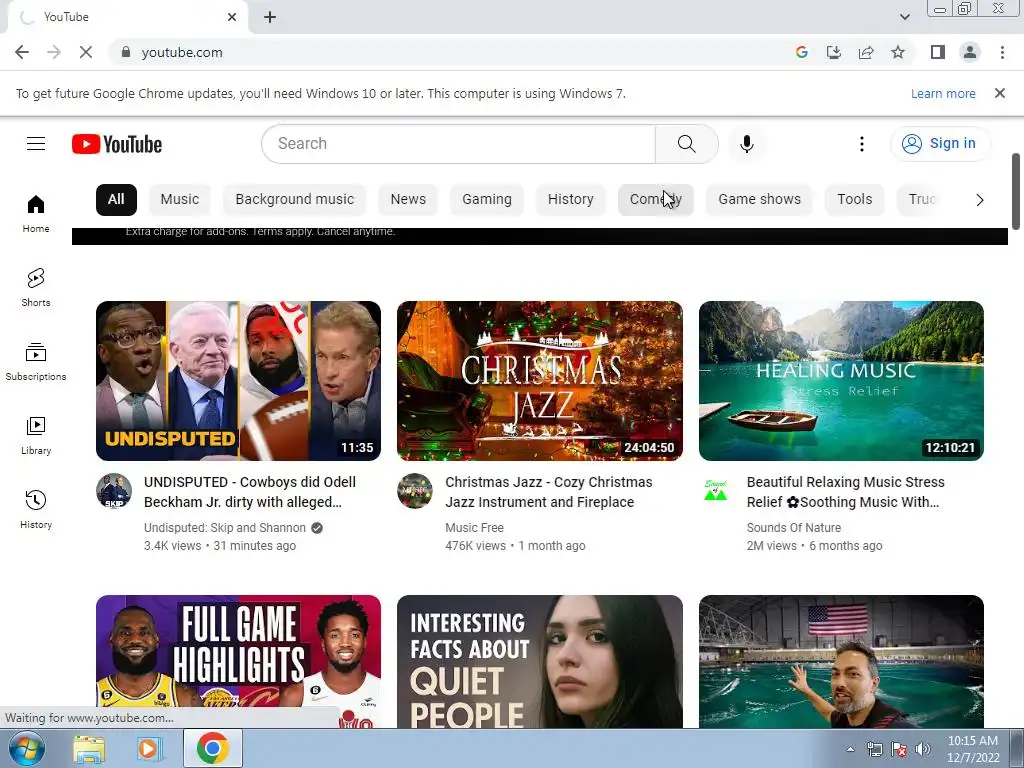Dismiss the Chrome update notification bar
1024x768 pixels.
click(x=1000, y=93)
